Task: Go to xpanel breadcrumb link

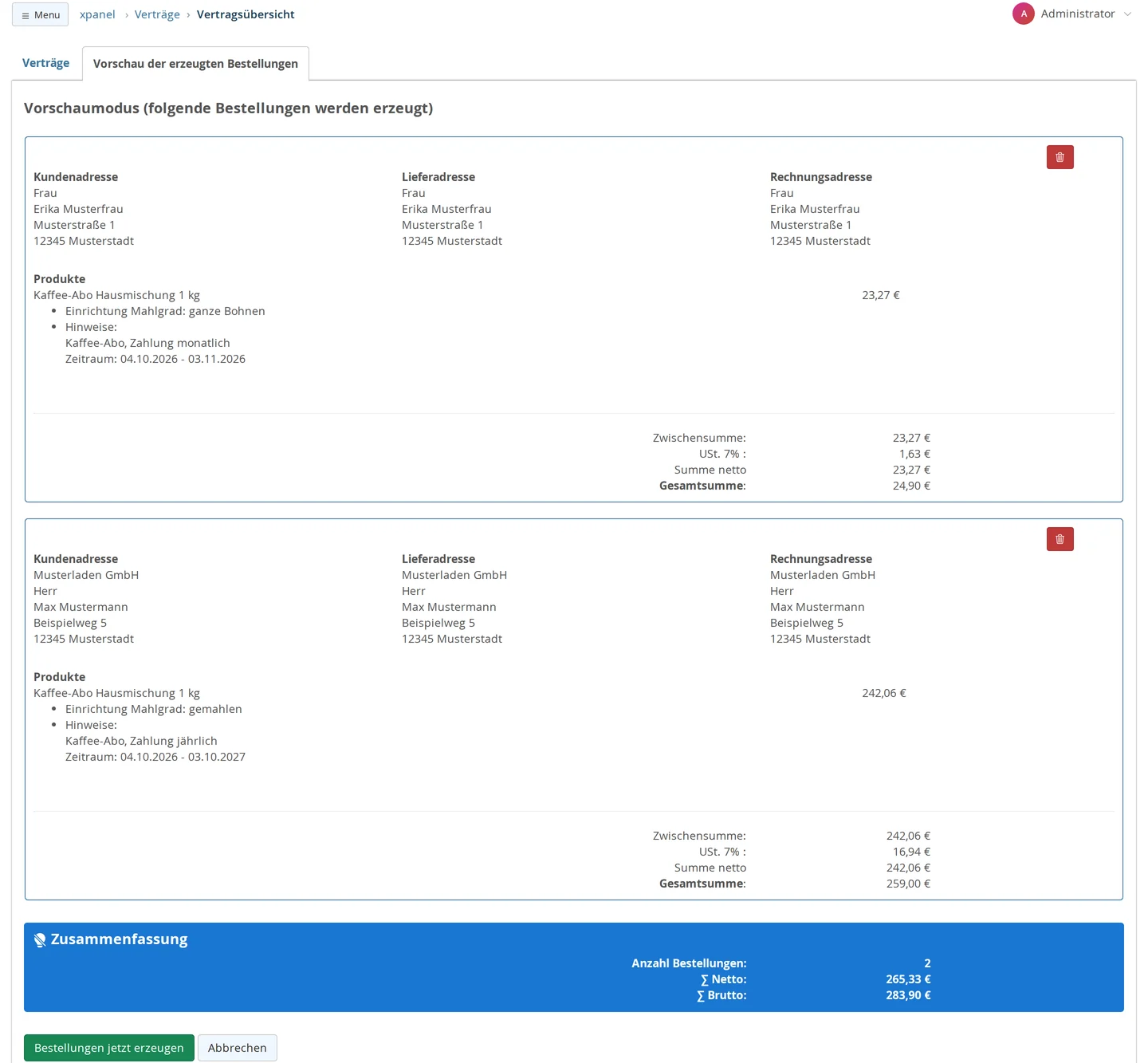Action: pos(97,14)
